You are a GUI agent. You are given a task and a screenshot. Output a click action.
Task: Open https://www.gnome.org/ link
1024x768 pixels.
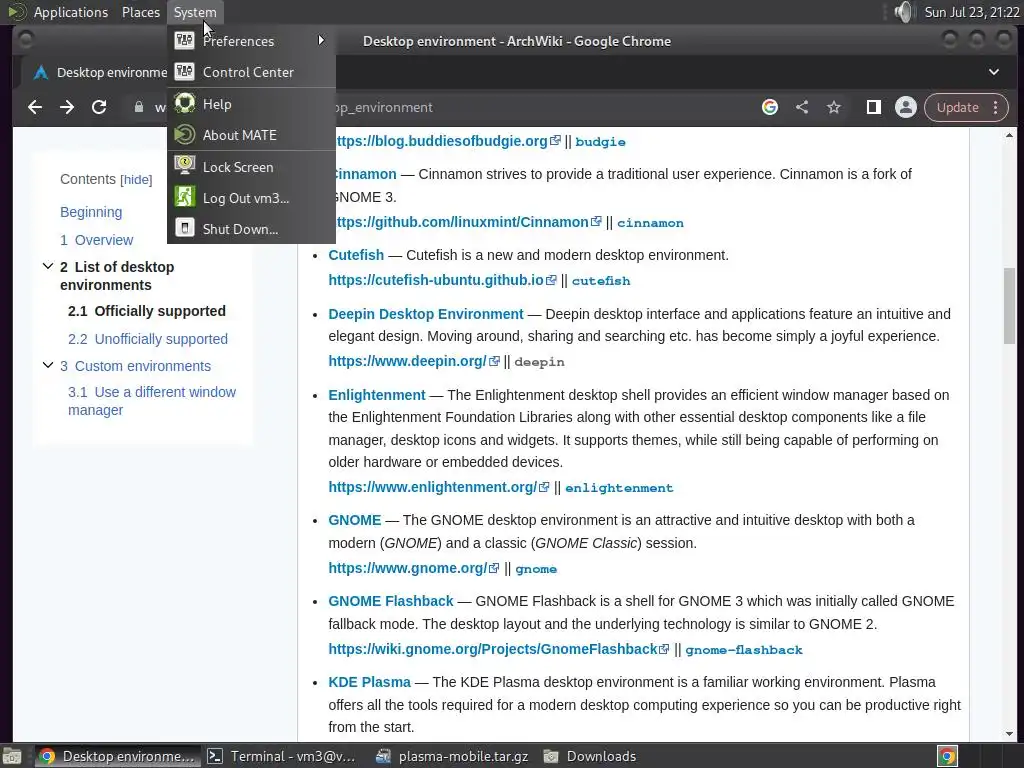pyautogui.click(x=413, y=568)
